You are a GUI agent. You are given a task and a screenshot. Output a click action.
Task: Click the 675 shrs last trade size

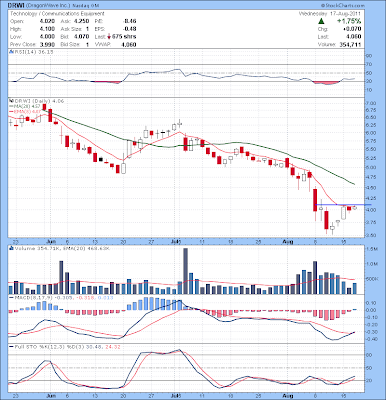[124, 37]
